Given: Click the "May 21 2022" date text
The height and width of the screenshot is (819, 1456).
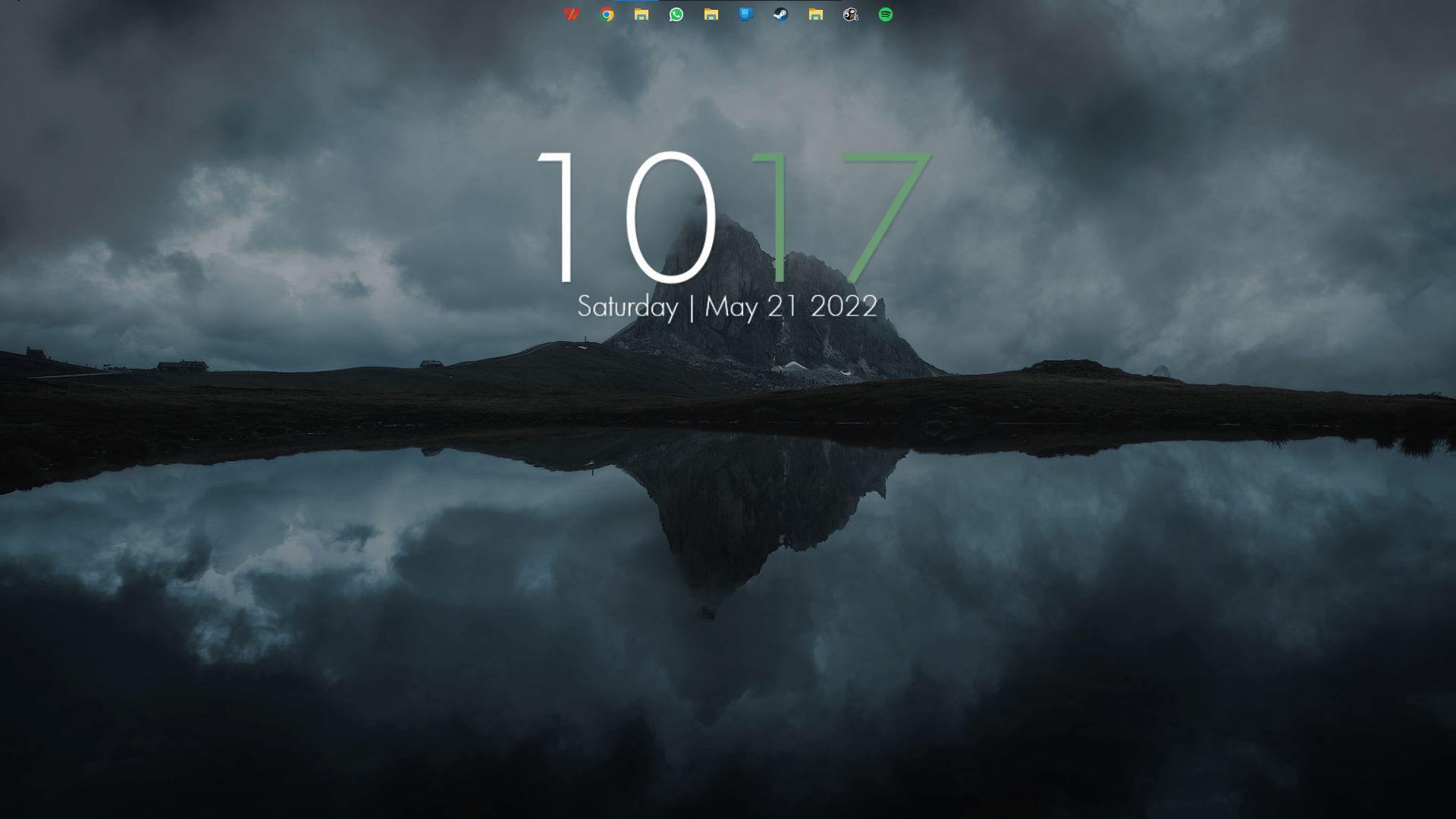Looking at the screenshot, I should click(791, 307).
